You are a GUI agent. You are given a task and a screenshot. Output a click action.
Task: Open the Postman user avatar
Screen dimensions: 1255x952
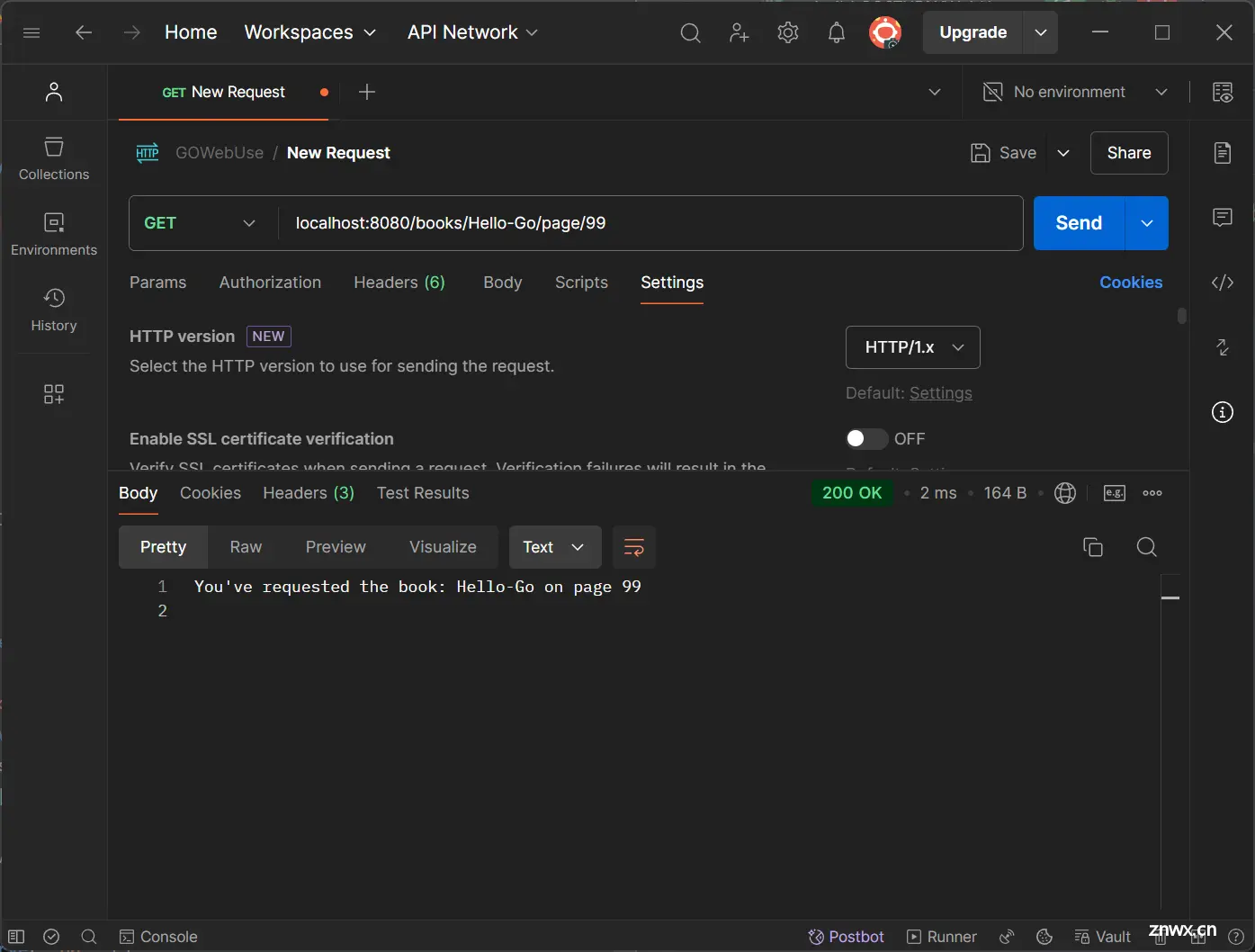(885, 32)
